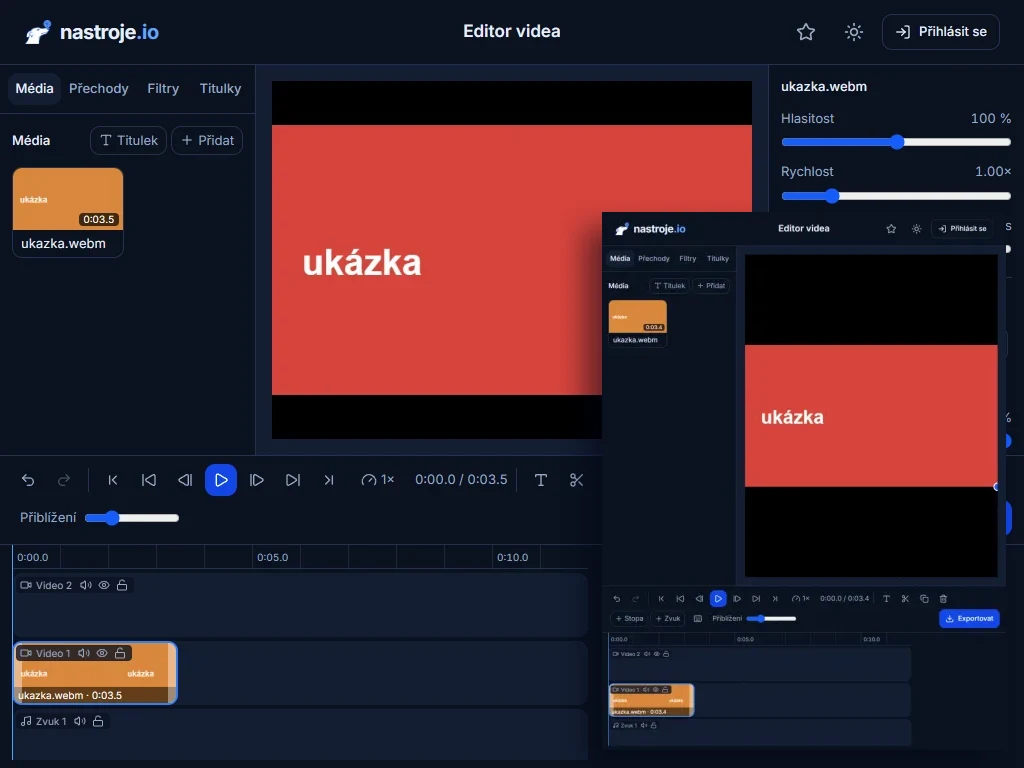The width and height of the screenshot is (1024, 768).
Task: Adjust the Rychlost speed slider
Action: pyautogui.click(x=896, y=195)
